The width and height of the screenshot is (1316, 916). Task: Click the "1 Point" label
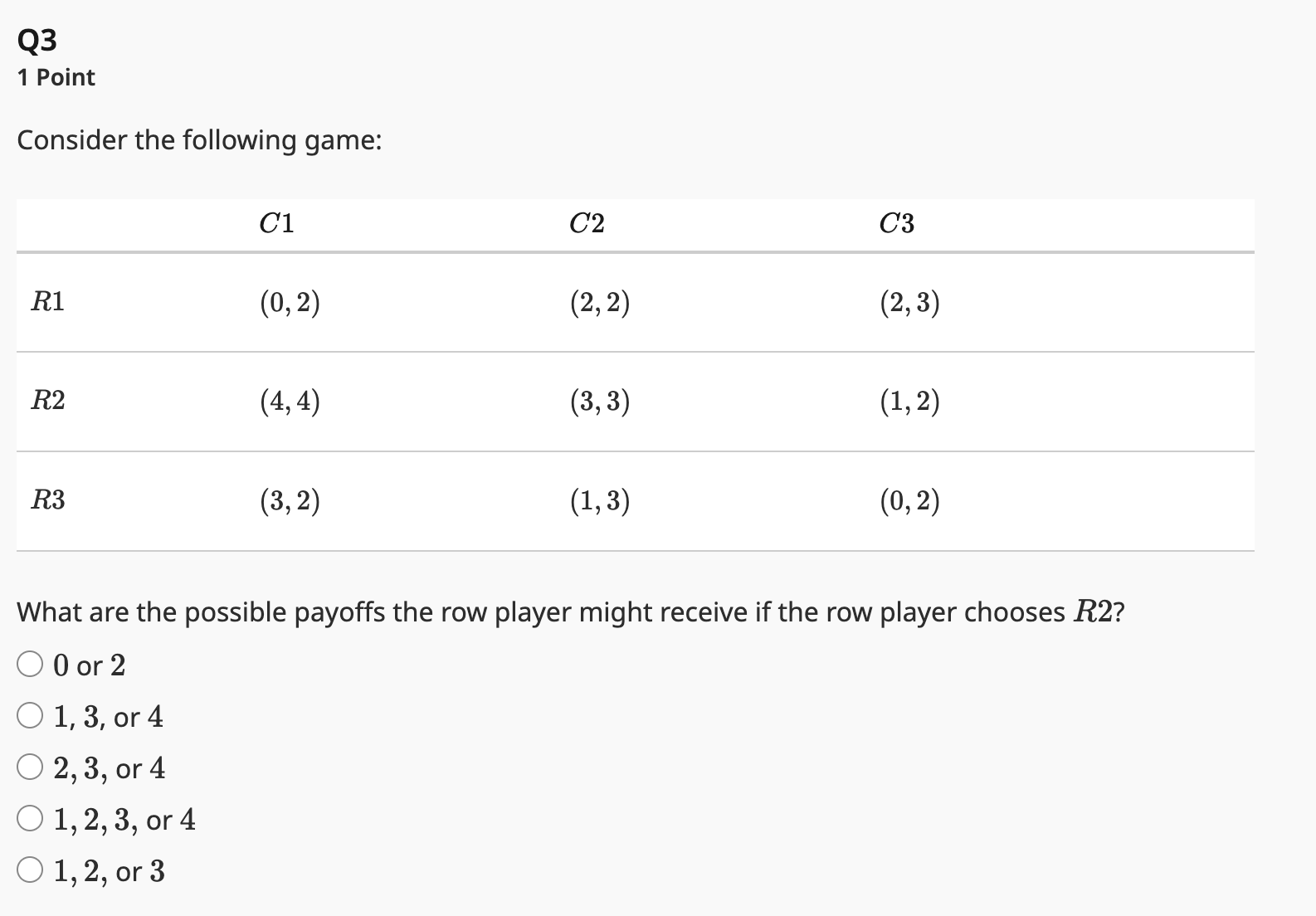tap(55, 77)
